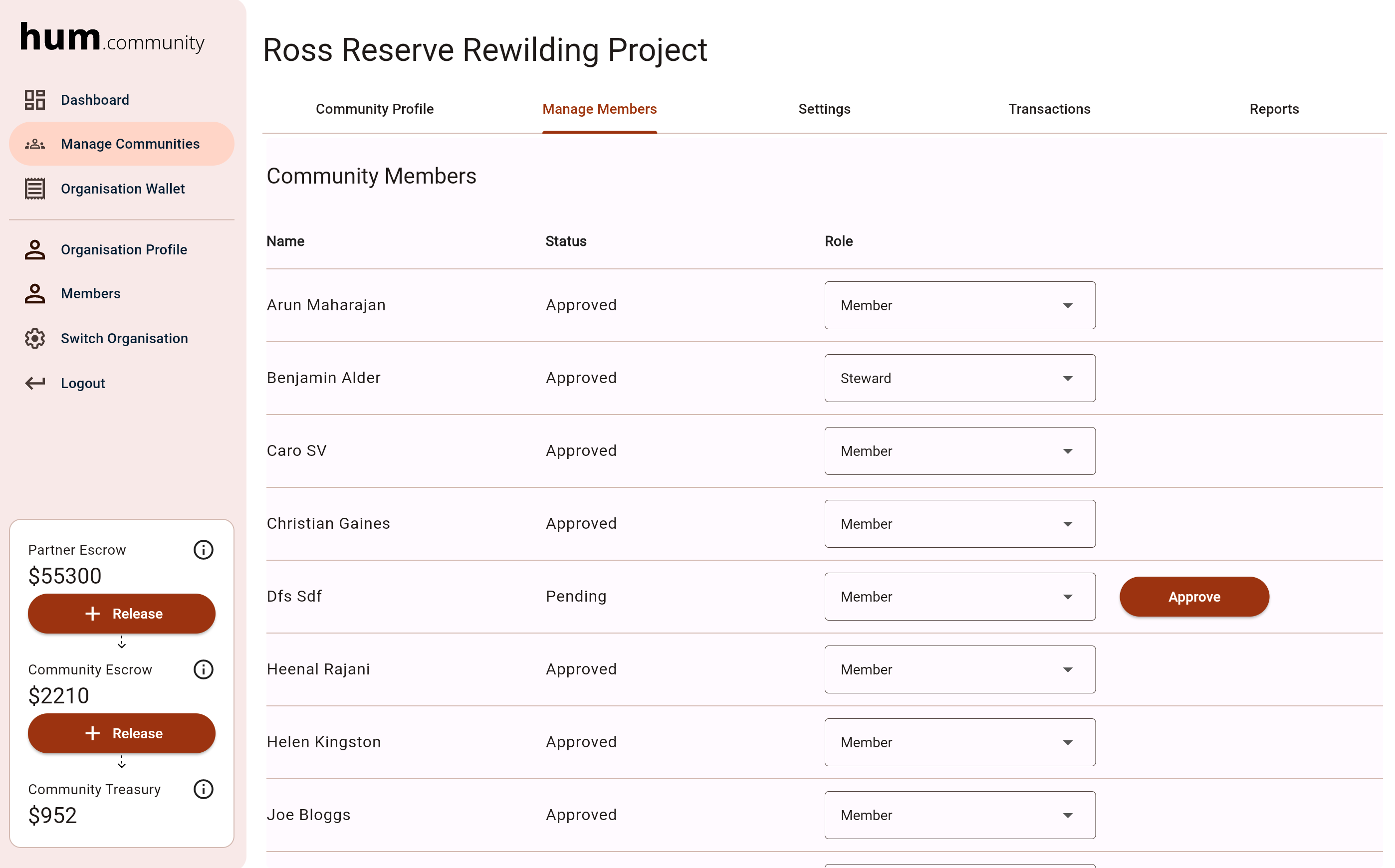
Task: Show Community Treasury info icon
Action: tap(203, 789)
